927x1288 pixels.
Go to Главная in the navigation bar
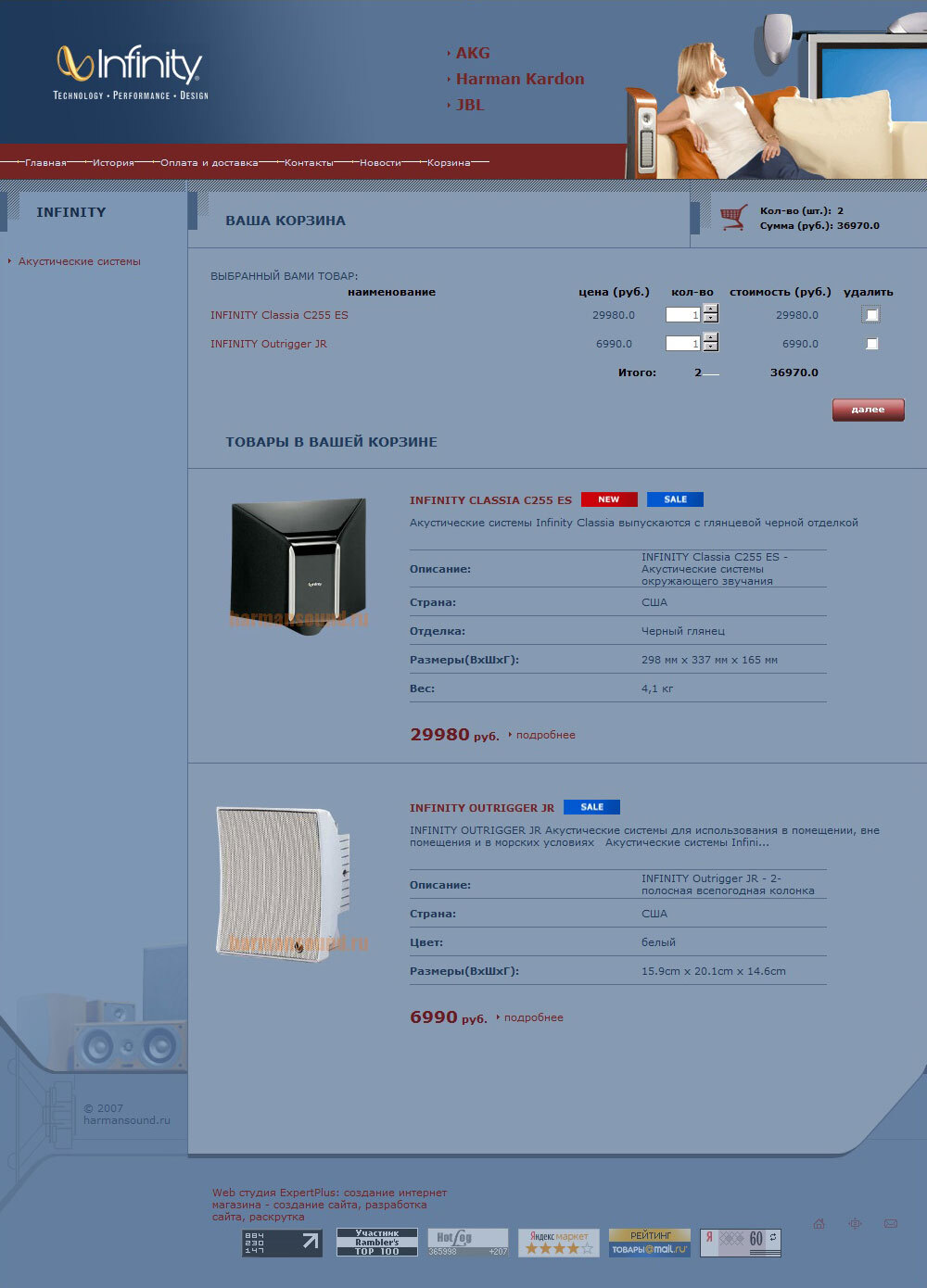tap(45, 163)
